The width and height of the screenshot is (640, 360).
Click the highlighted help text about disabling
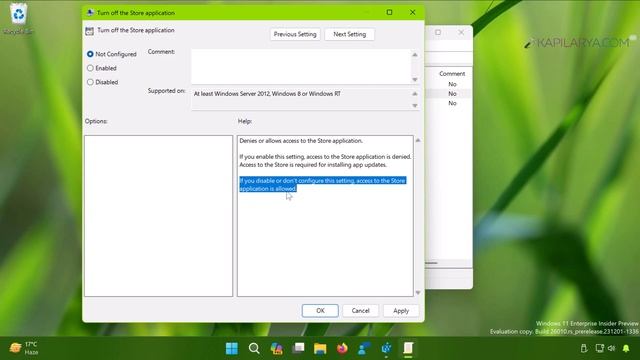(x=322, y=184)
